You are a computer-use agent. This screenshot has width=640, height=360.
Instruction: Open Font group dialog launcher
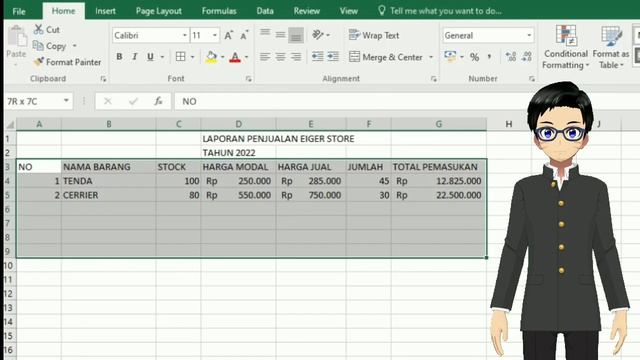tap(249, 79)
